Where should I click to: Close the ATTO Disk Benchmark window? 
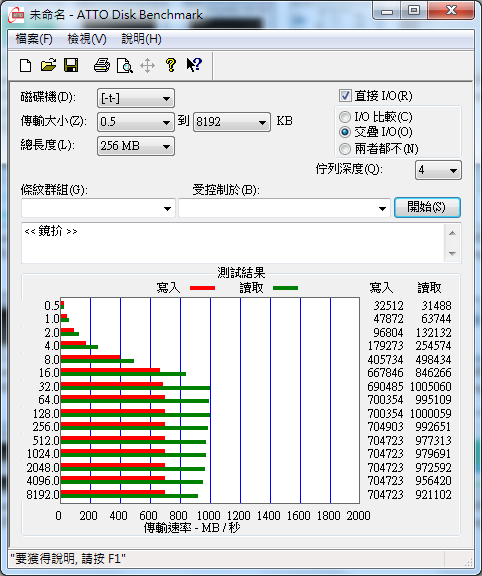click(x=451, y=11)
